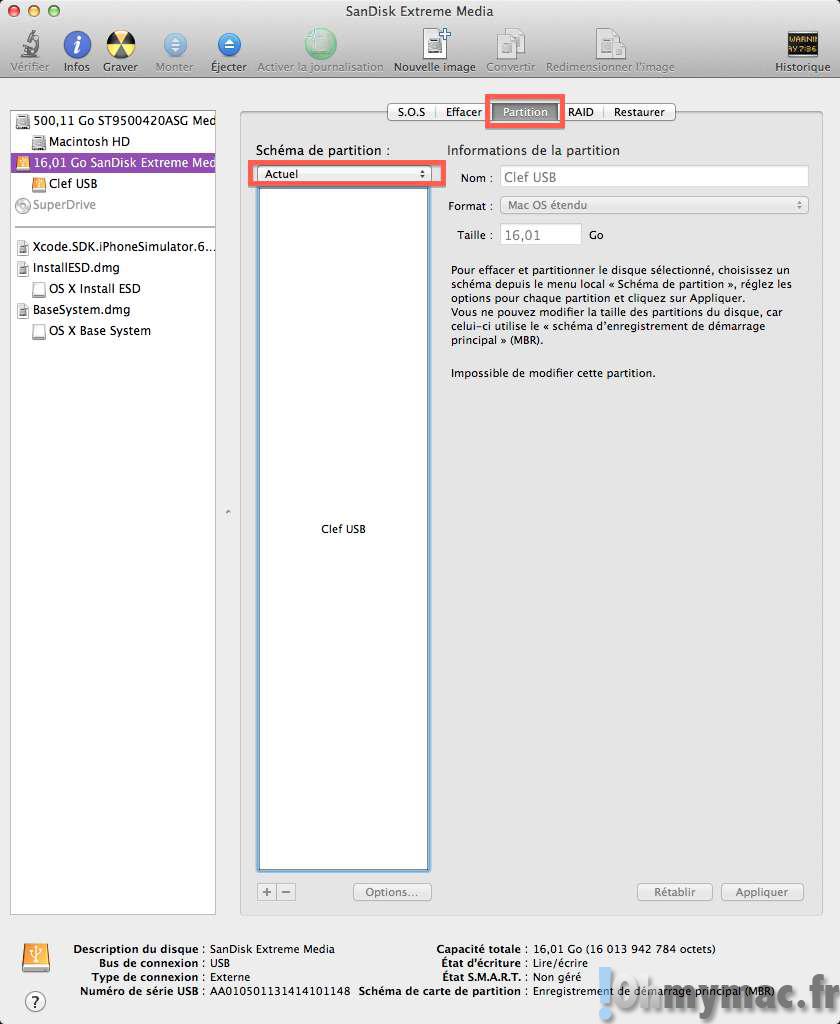The image size is (840, 1024).
Task: Select the Restaurer tab
Action: (639, 112)
